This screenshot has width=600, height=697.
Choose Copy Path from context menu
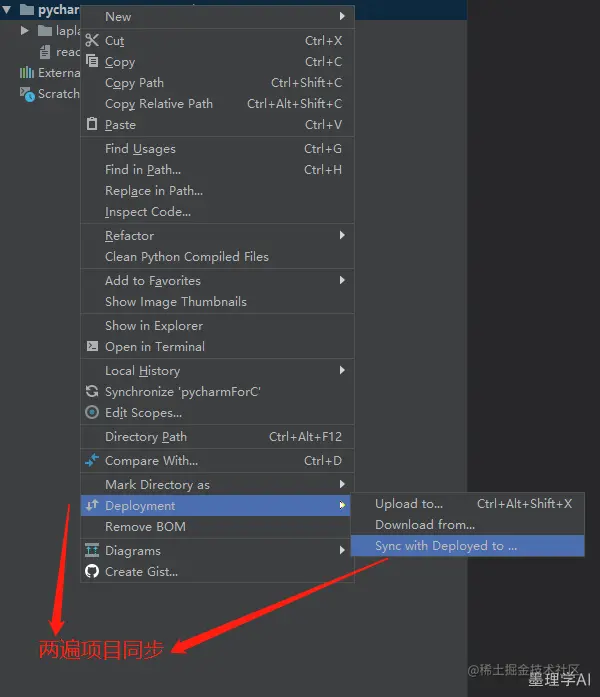point(217,83)
